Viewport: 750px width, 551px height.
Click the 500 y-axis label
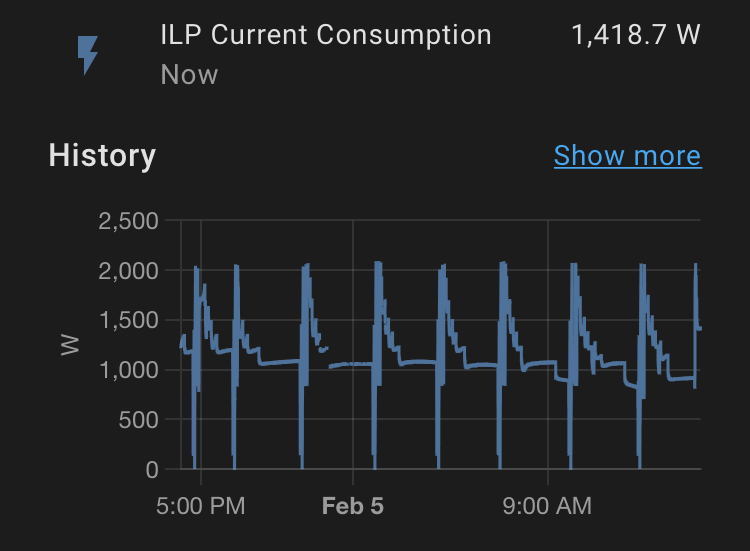(x=139, y=420)
